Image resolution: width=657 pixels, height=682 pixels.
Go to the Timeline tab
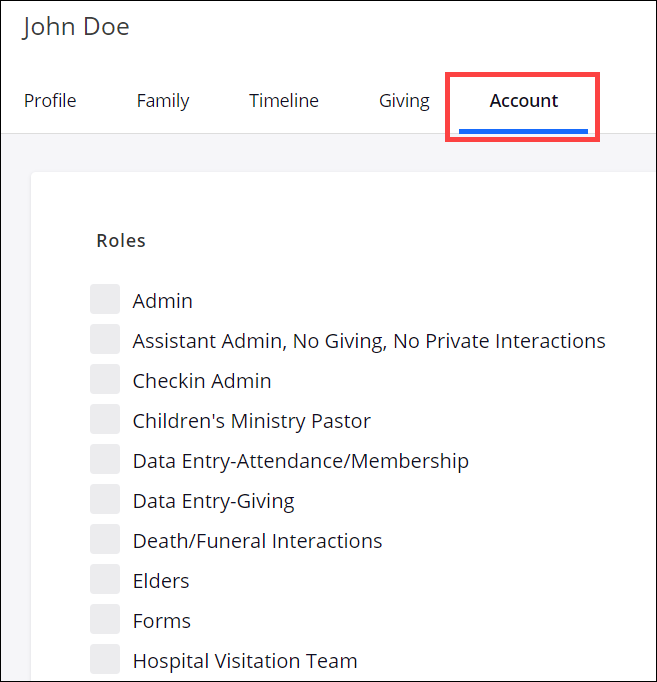tap(284, 101)
